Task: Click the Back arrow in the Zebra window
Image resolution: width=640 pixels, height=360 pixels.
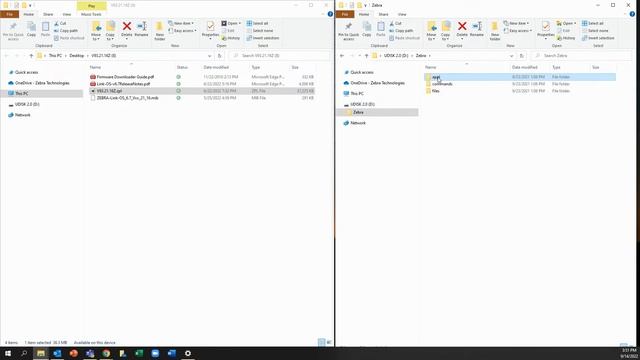Action: (342, 56)
